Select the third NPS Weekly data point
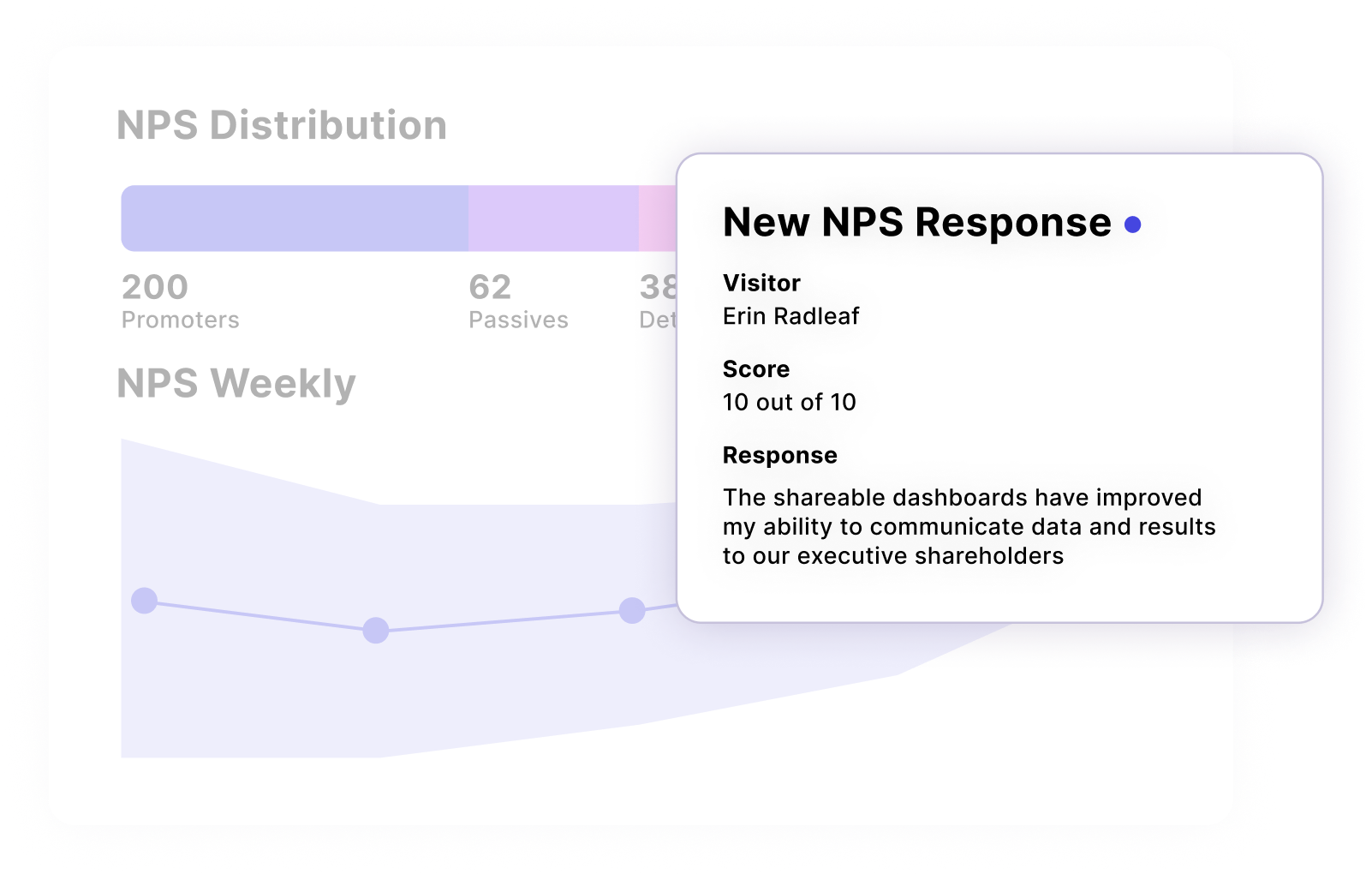The image size is (1372, 886). click(x=632, y=610)
